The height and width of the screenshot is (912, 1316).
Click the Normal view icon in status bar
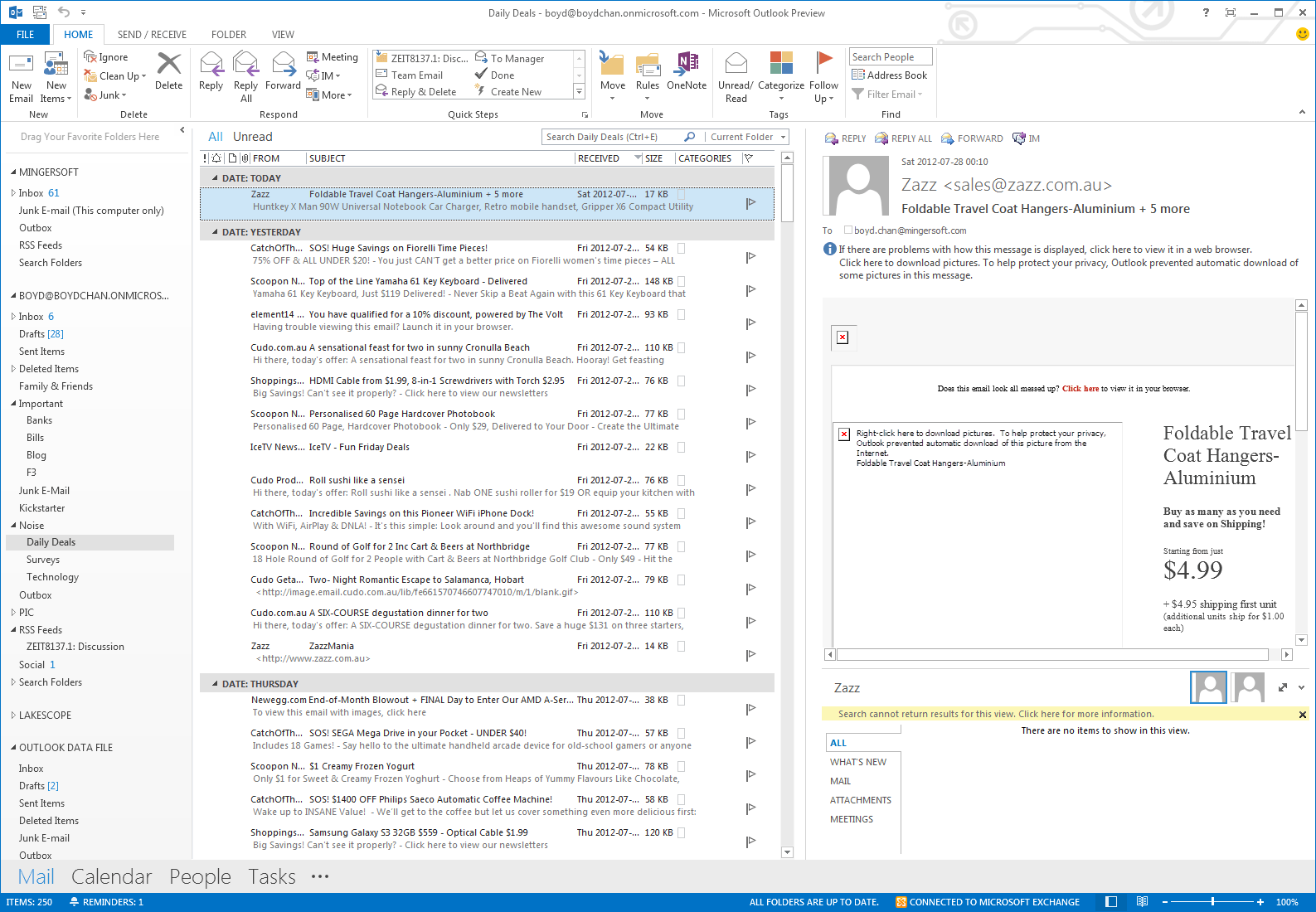(x=1111, y=902)
